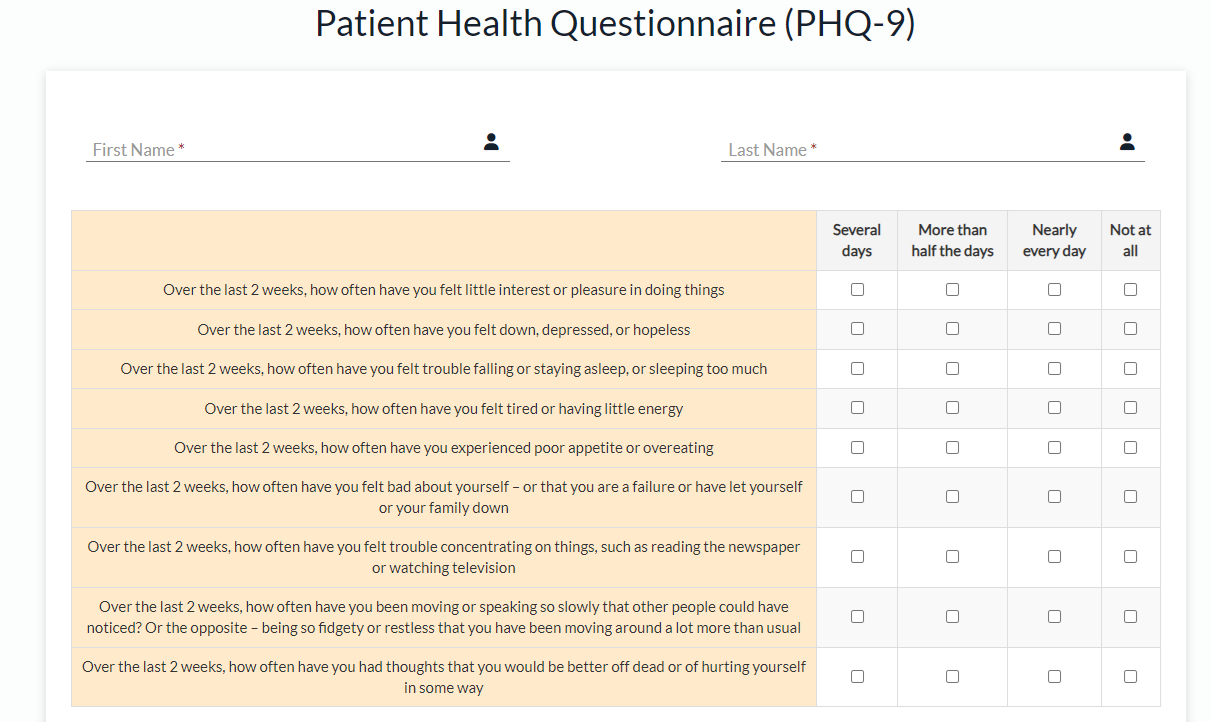Check Not at all for feeling down, depressed
The width and height of the screenshot is (1211, 722).
click(x=1130, y=329)
